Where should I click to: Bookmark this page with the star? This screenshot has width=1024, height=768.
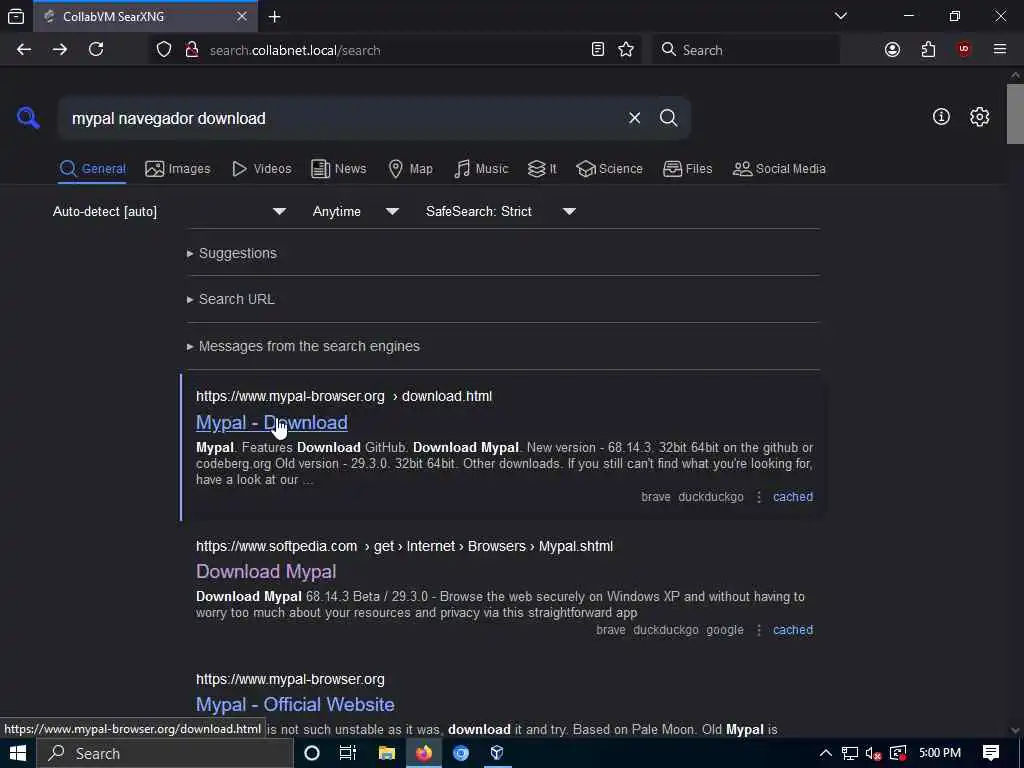tap(626, 50)
